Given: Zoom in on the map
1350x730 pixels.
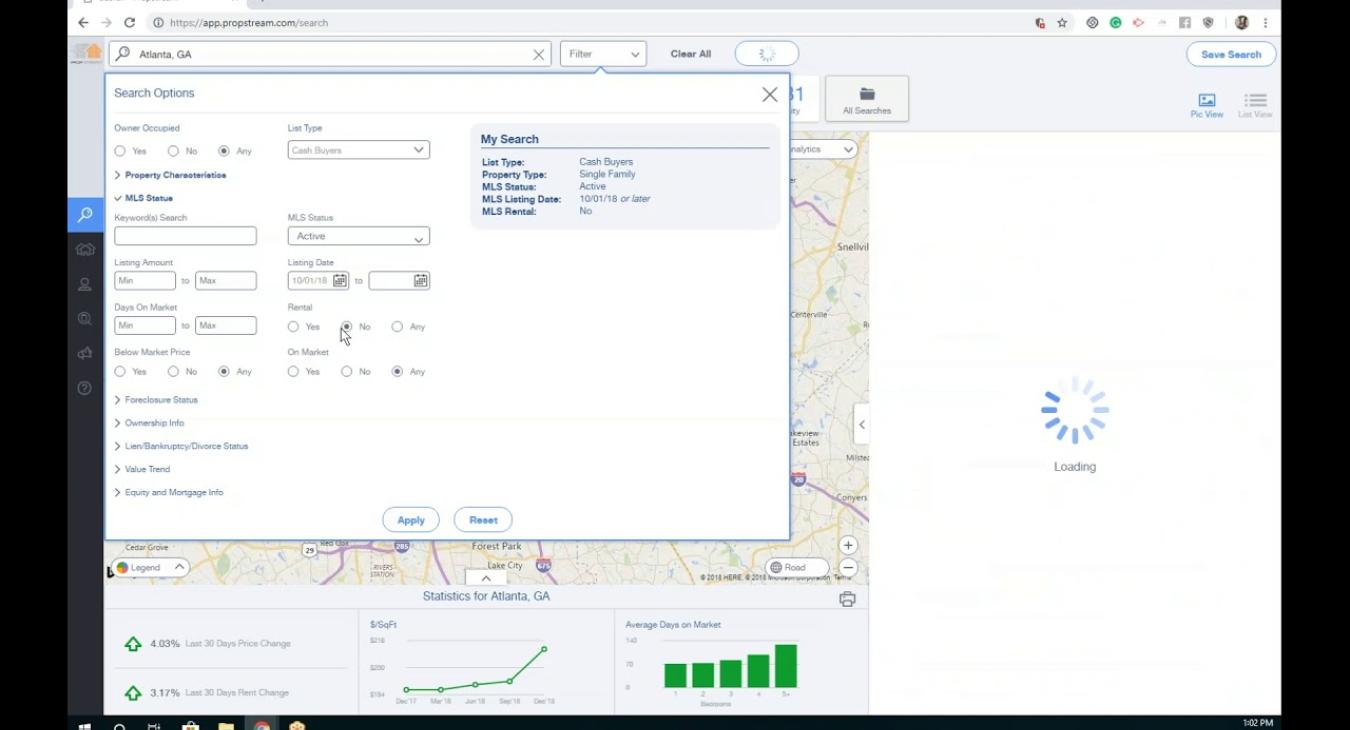Looking at the screenshot, I should (848, 545).
